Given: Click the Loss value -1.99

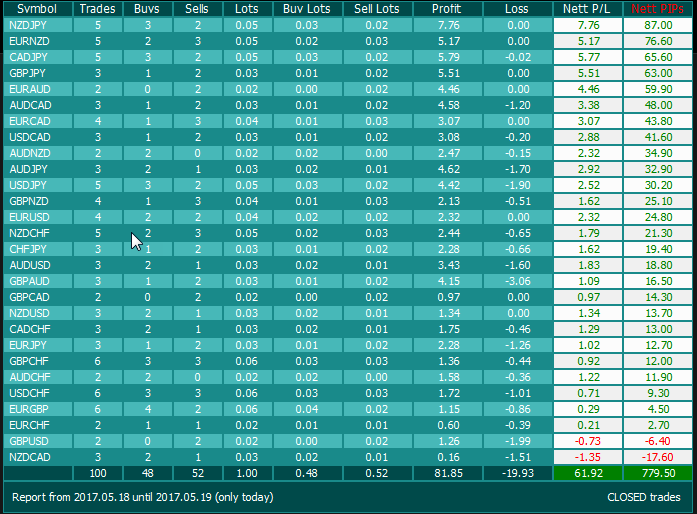Looking at the screenshot, I should [517, 442].
